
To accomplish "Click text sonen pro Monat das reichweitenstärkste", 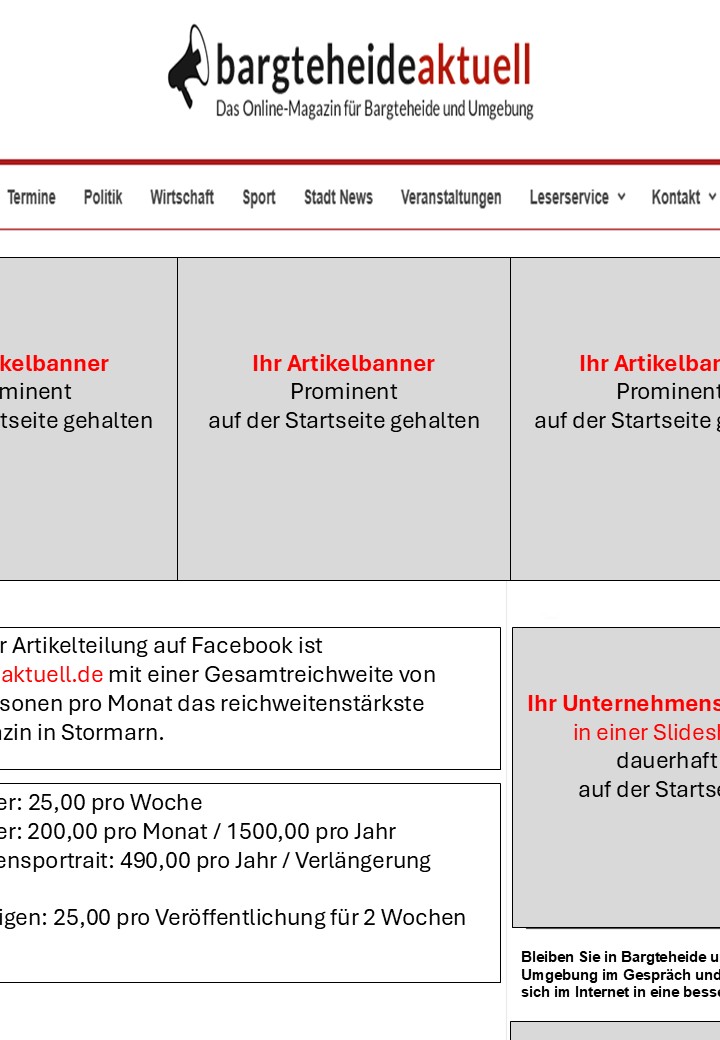I will click(212, 703).
